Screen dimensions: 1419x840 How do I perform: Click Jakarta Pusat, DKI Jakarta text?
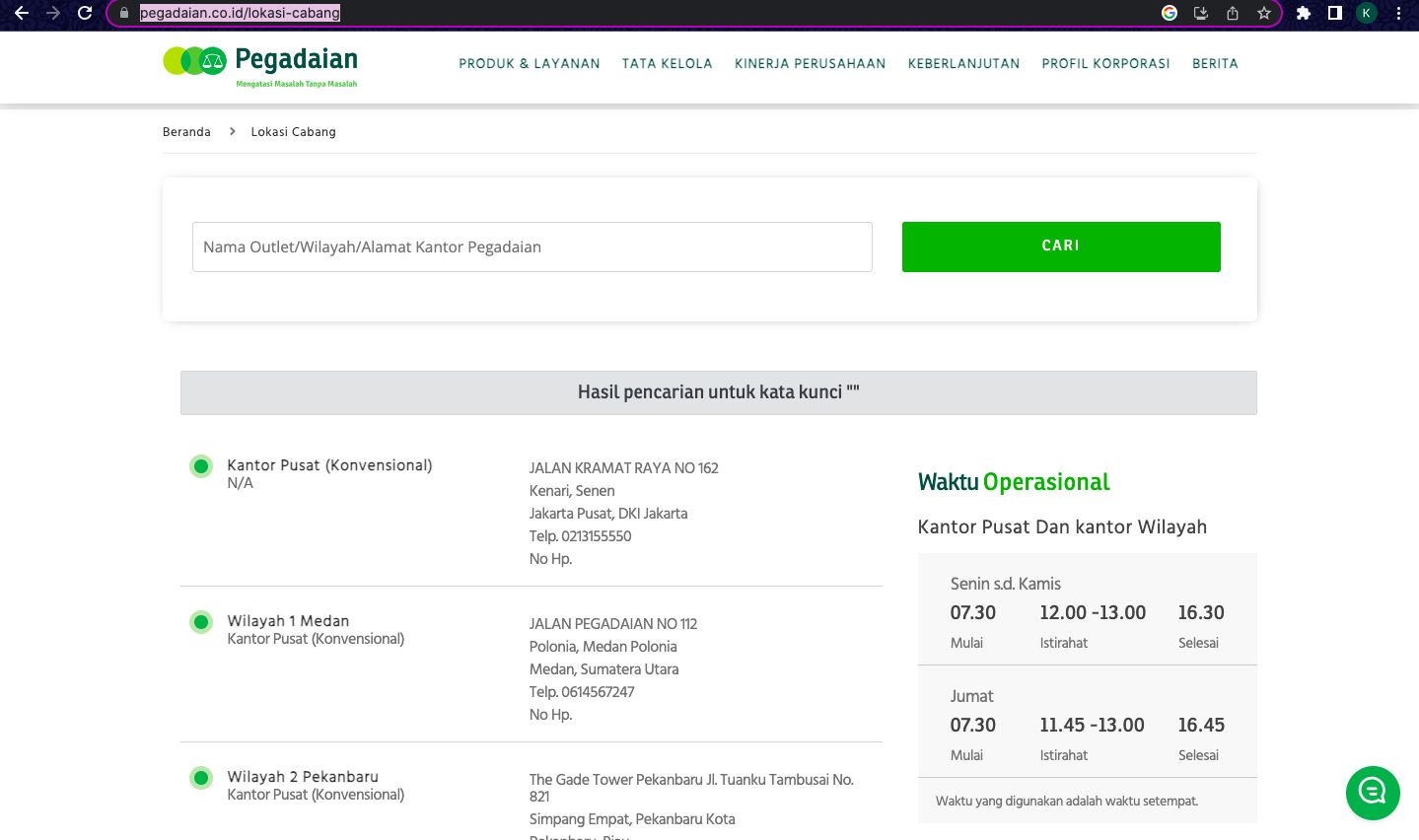click(x=608, y=514)
